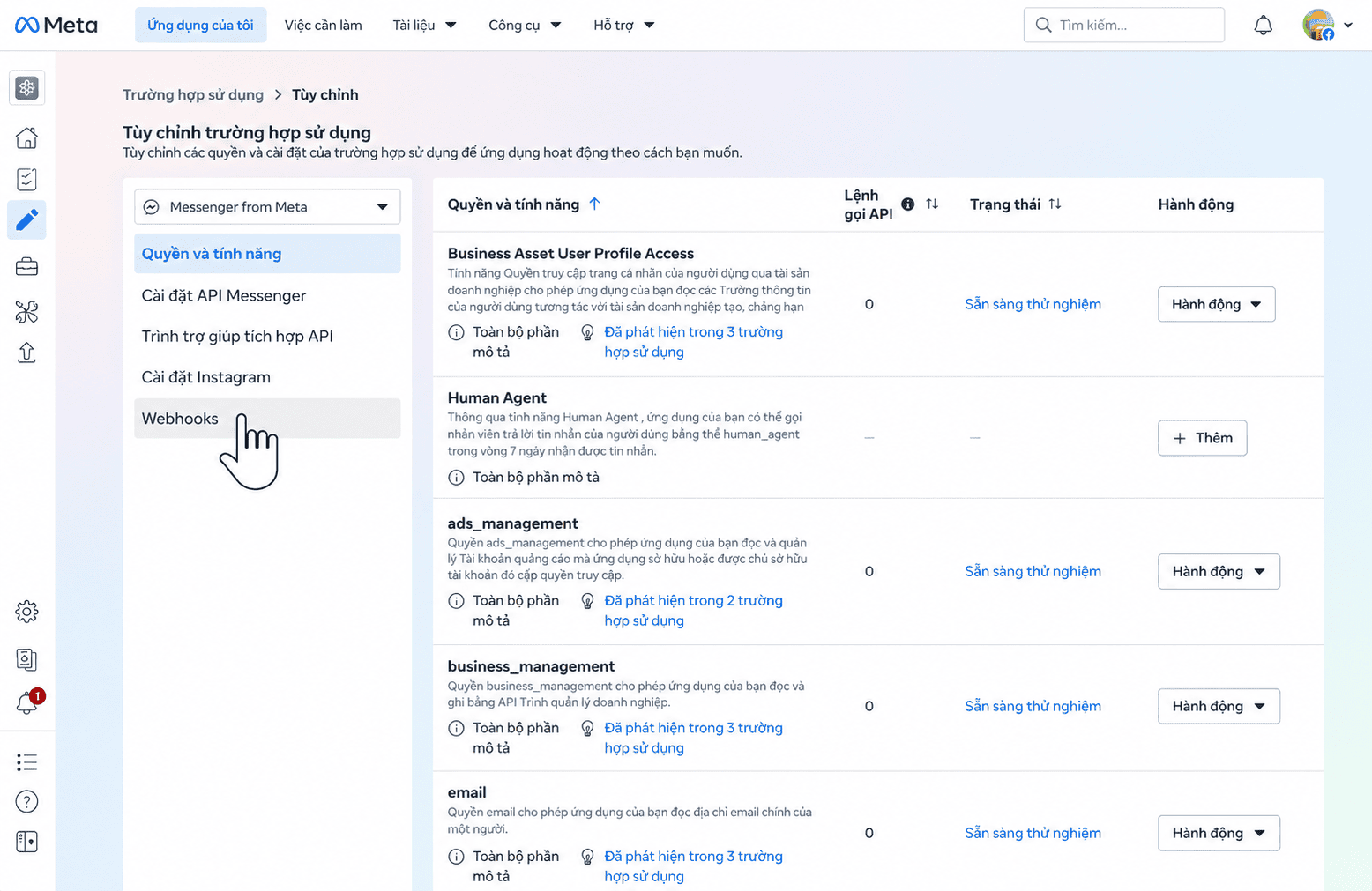Open ads_management detected 2 use cases link
Screen dimensions: 1372x891
[693, 610]
